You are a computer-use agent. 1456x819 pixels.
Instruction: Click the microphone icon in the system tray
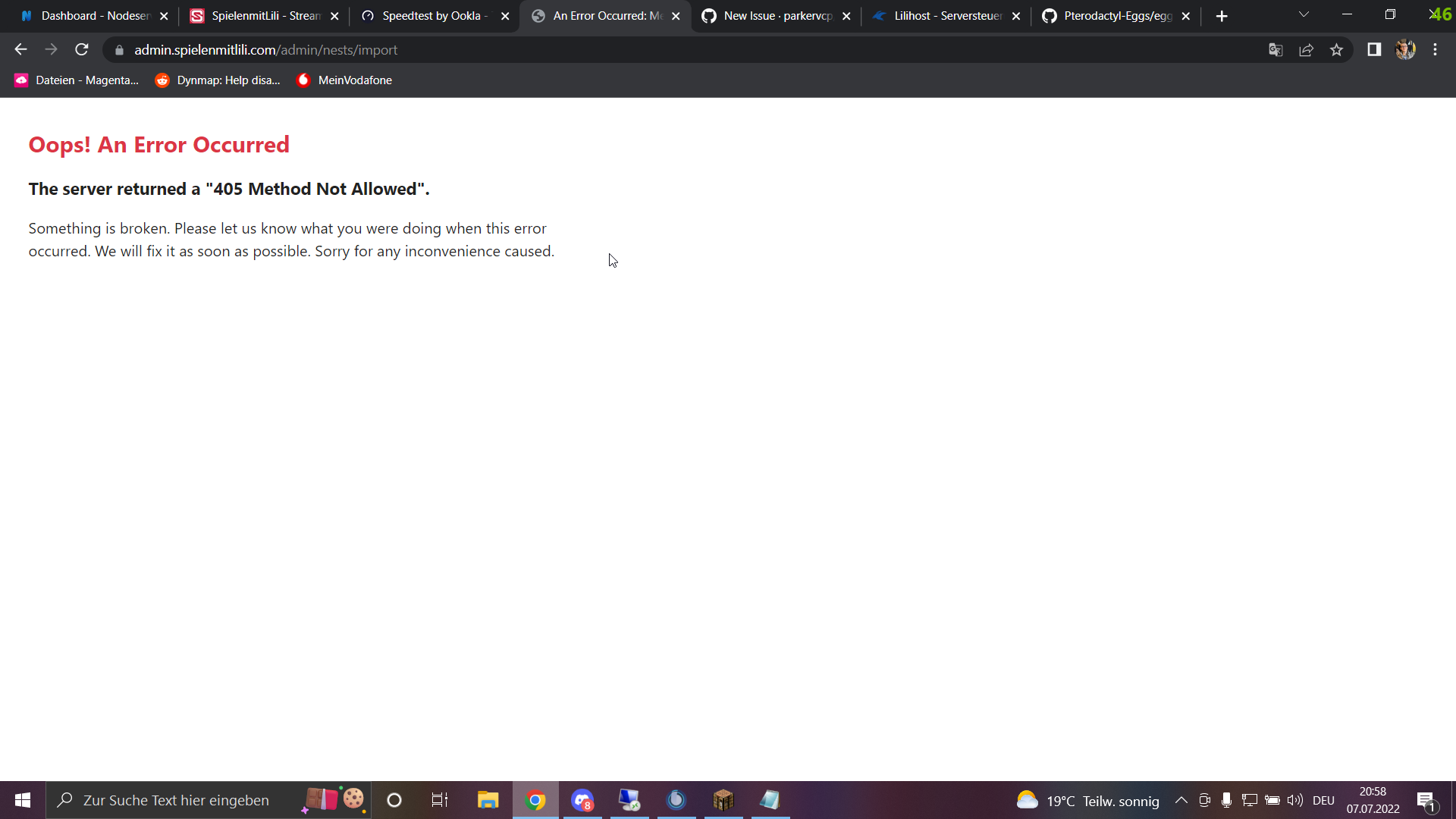1226,800
